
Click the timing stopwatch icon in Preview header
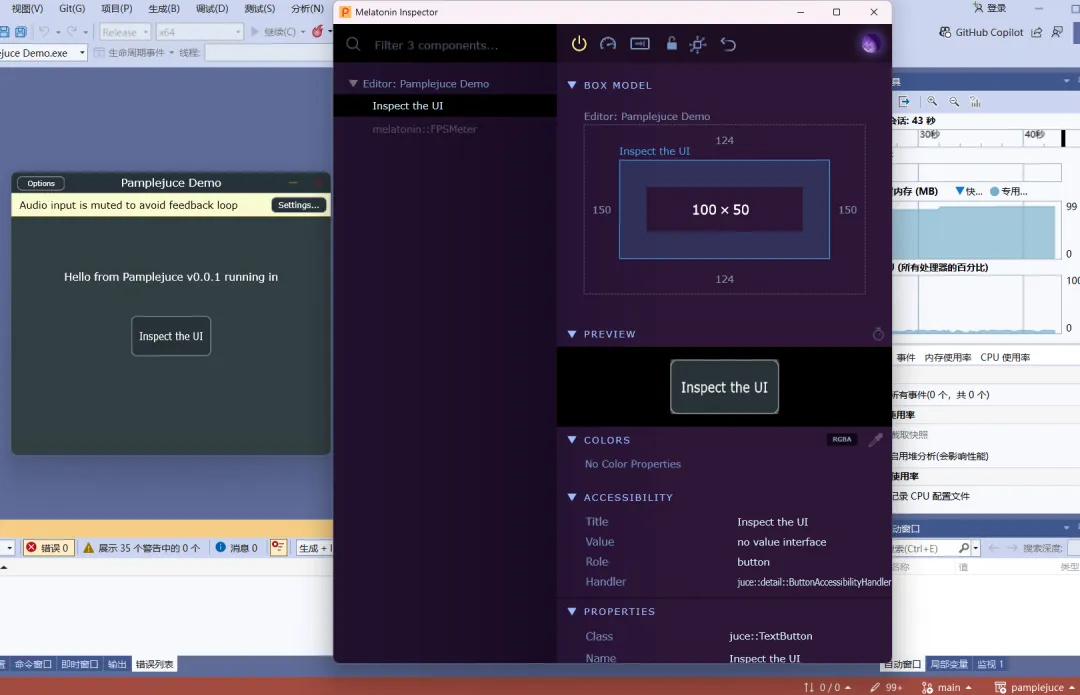pos(878,334)
